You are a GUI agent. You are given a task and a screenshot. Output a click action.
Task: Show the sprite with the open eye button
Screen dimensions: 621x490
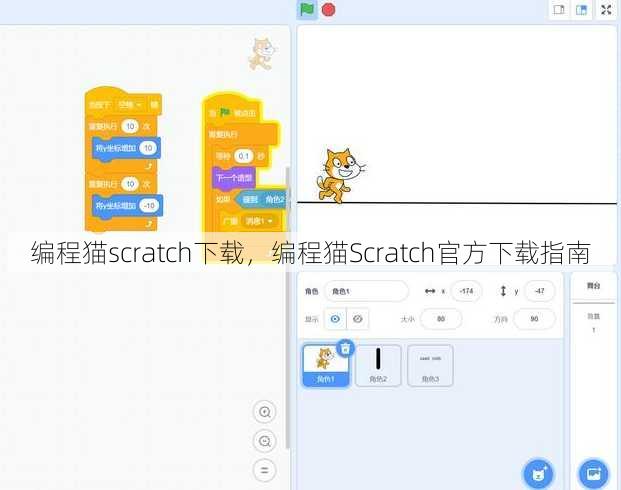[x=335, y=318]
